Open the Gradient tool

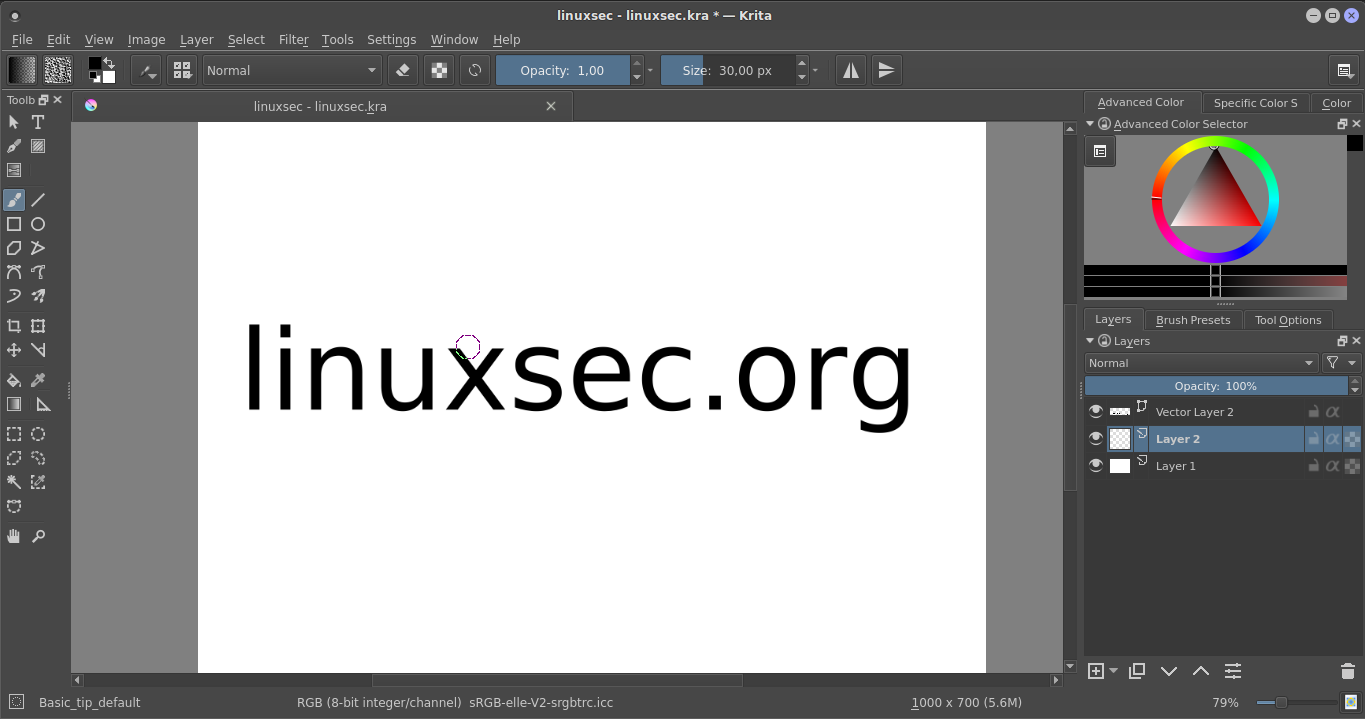14,404
